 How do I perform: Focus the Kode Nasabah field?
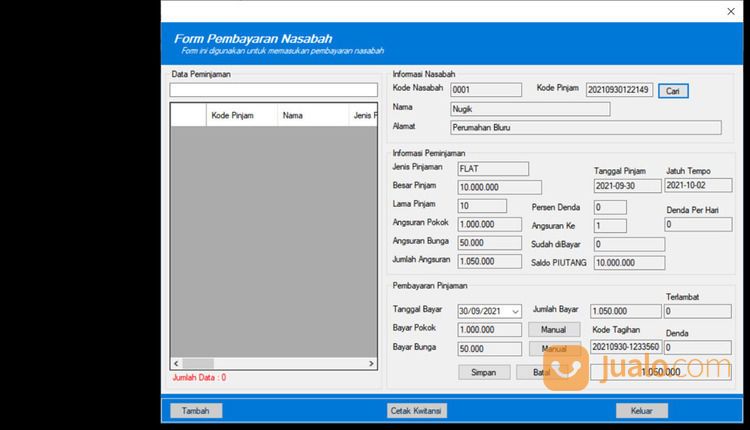pyautogui.click(x=485, y=90)
